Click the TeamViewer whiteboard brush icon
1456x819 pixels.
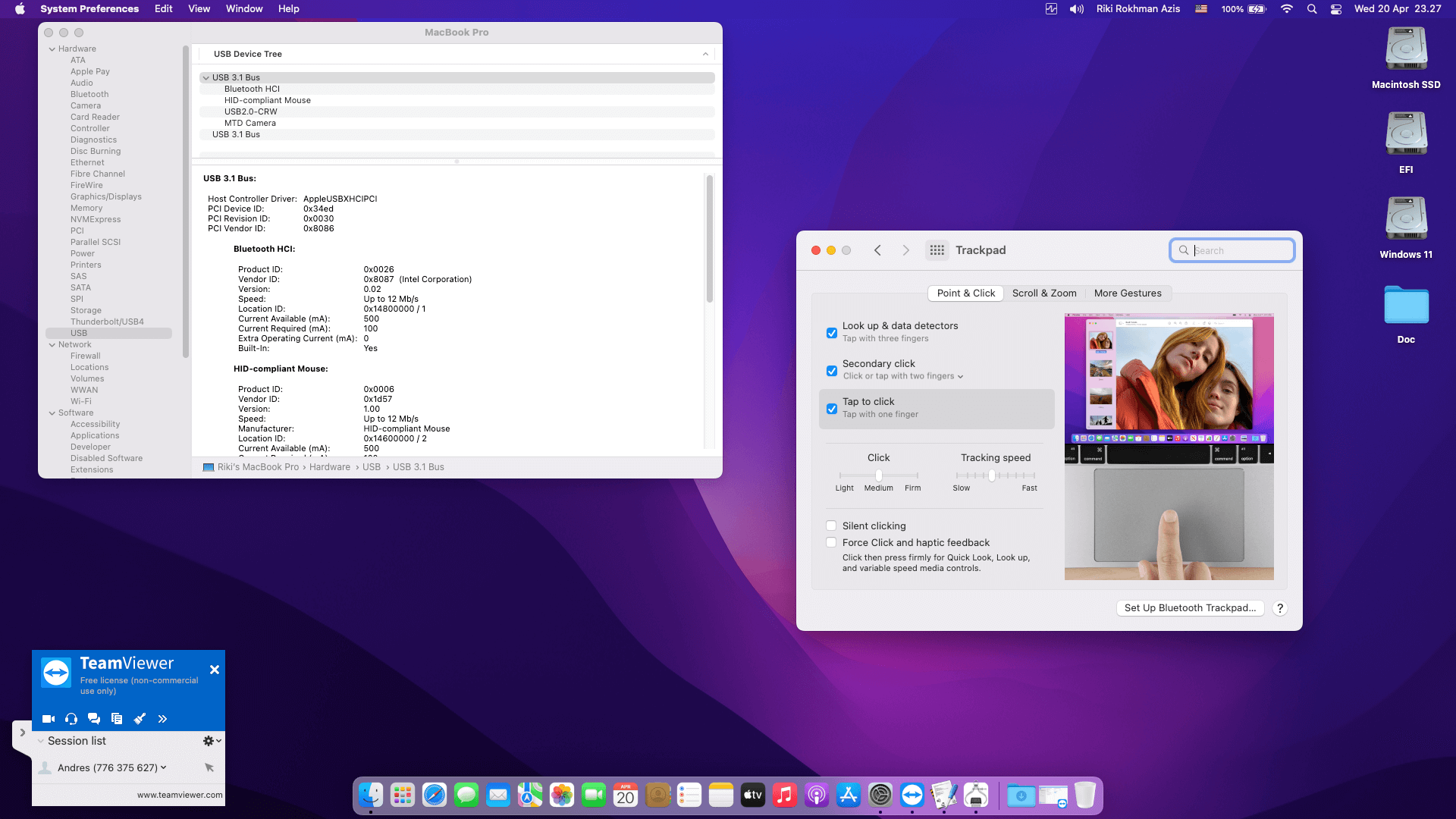[x=140, y=719]
